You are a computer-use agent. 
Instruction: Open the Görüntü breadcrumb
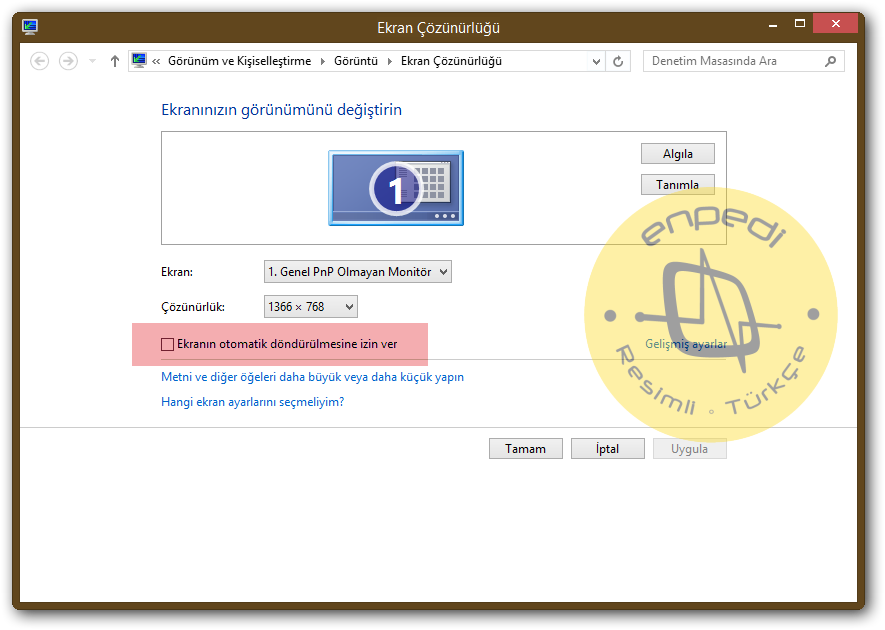[356, 61]
